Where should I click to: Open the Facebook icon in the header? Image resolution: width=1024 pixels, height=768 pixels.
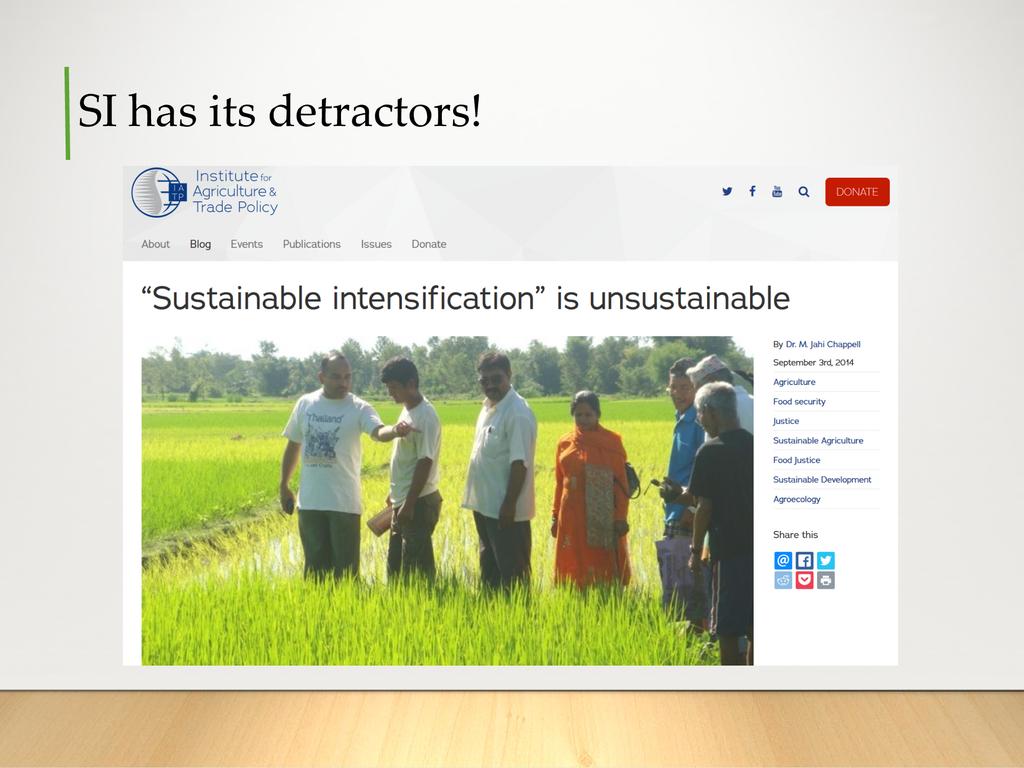[752, 192]
